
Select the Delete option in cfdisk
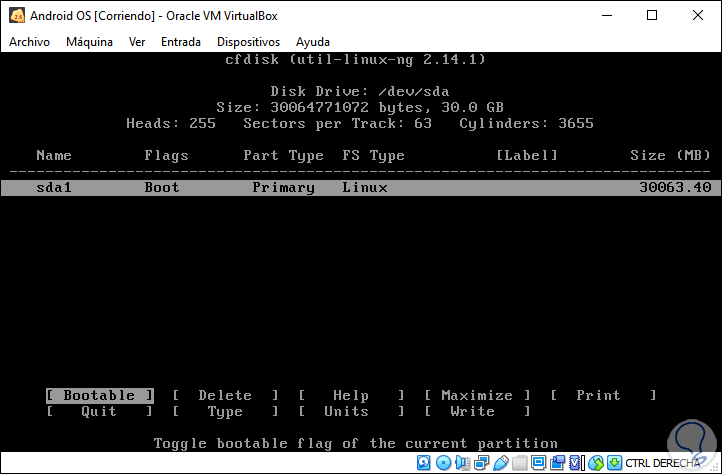tap(225, 395)
